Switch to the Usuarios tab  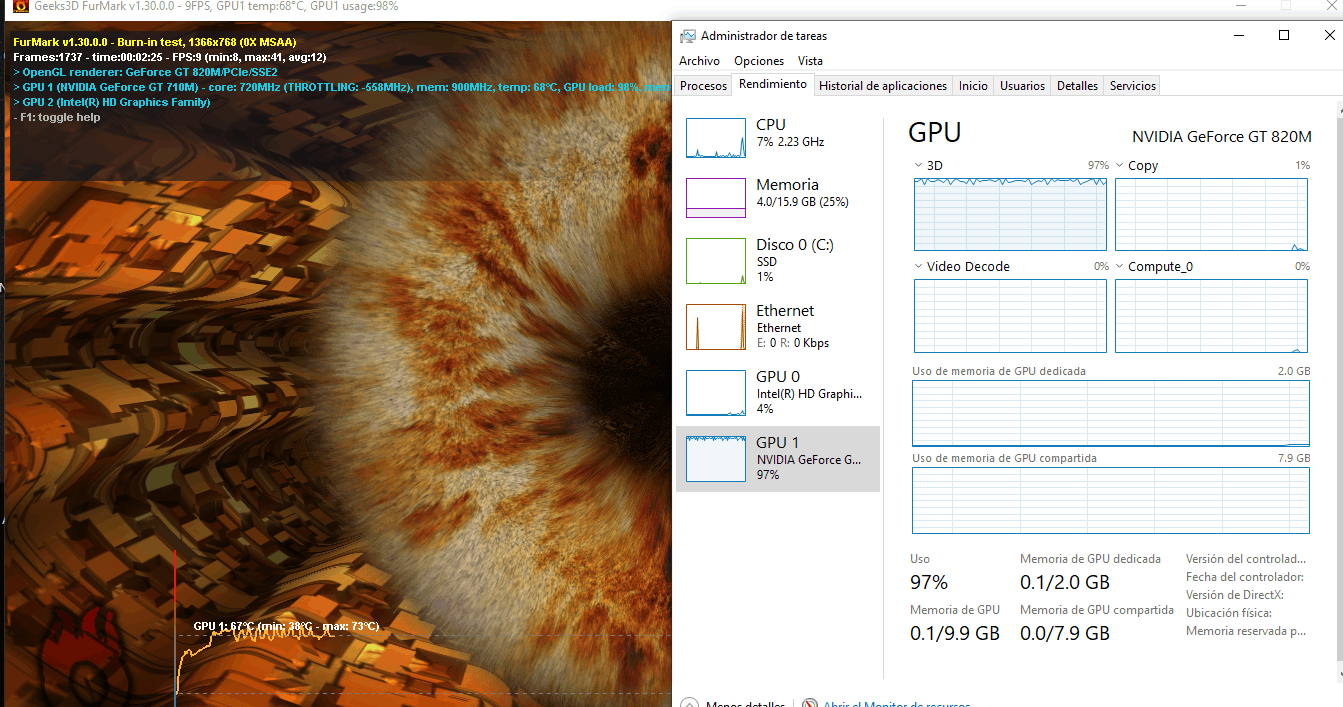pos(1023,86)
